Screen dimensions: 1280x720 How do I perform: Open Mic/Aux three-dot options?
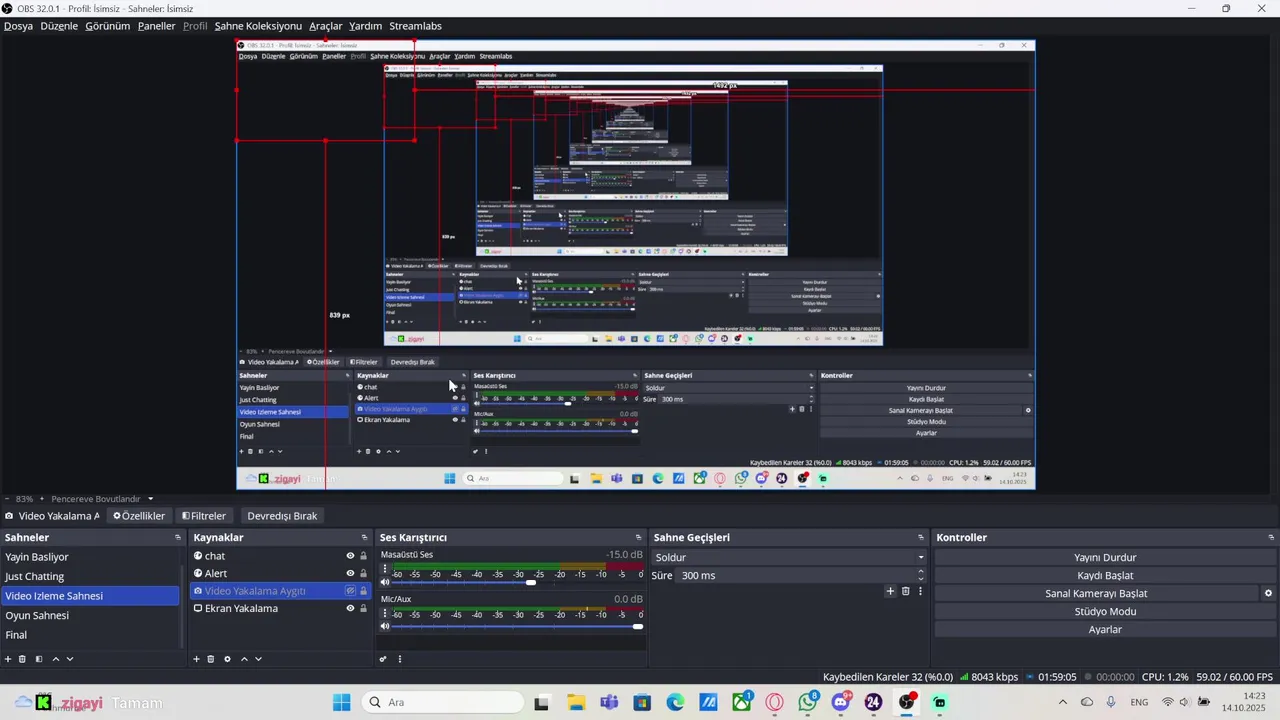385,613
